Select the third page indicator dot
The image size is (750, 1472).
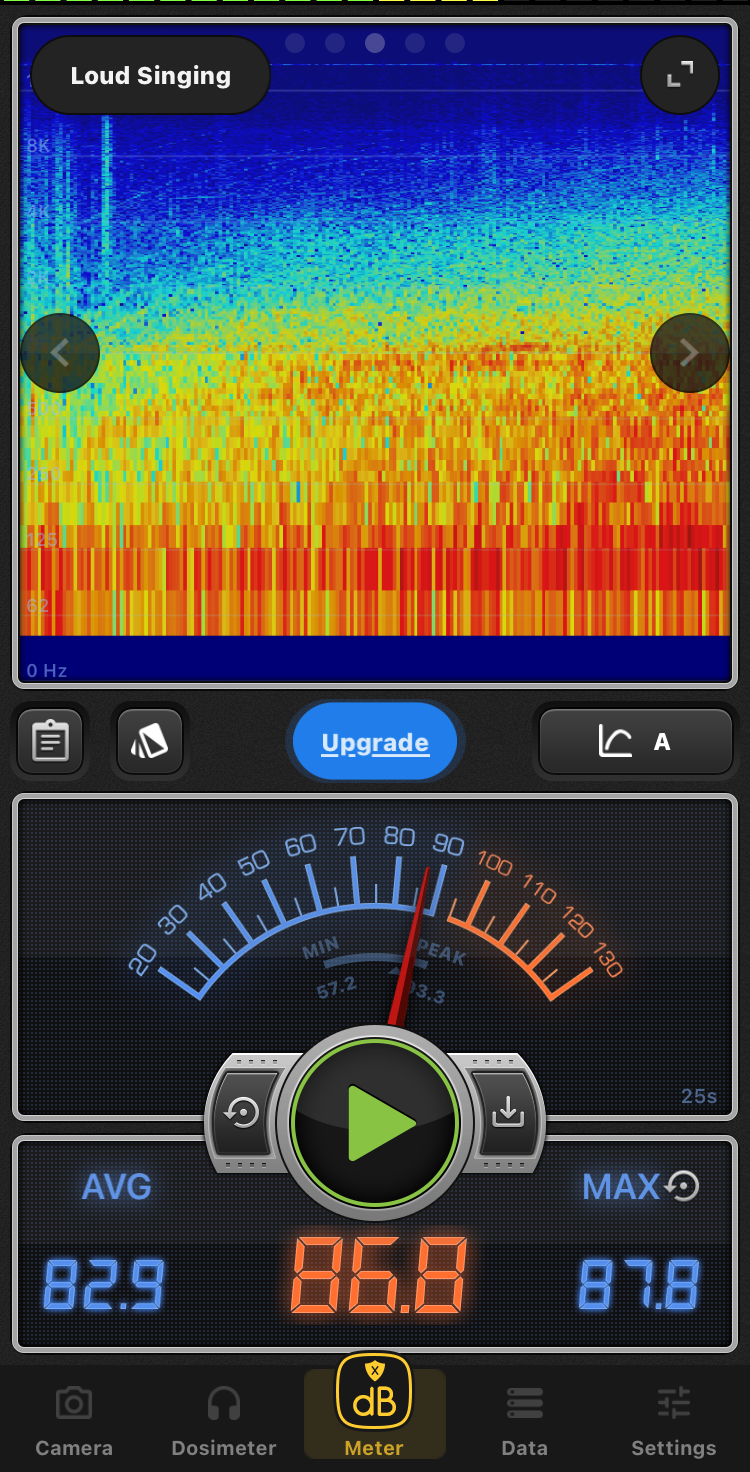pos(375,43)
